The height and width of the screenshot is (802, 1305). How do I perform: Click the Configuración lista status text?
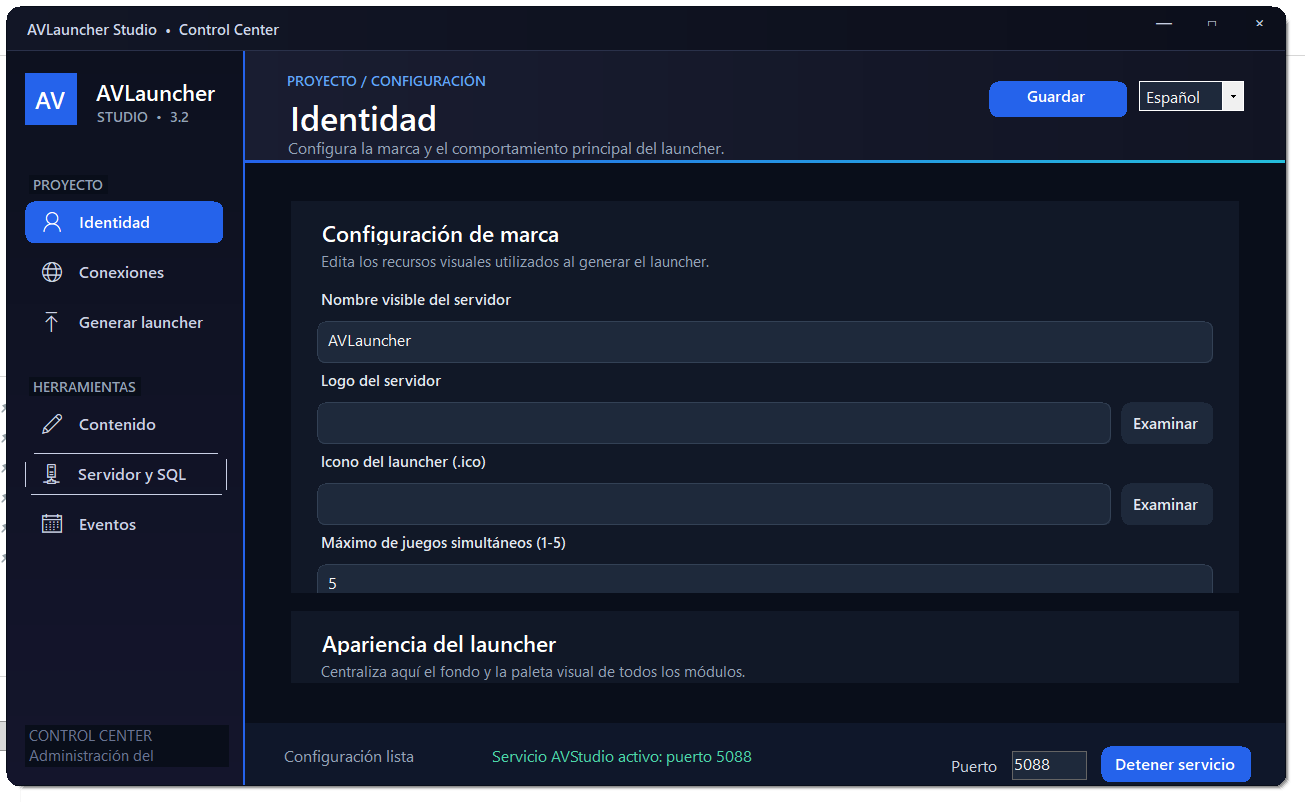tap(349, 757)
